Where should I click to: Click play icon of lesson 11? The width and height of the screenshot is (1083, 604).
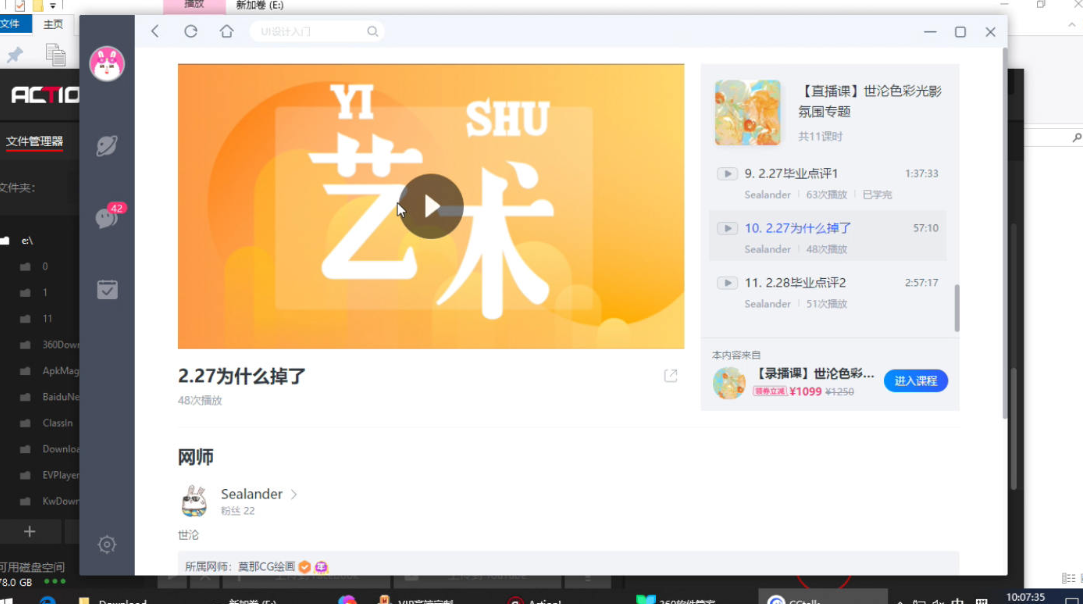click(727, 283)
